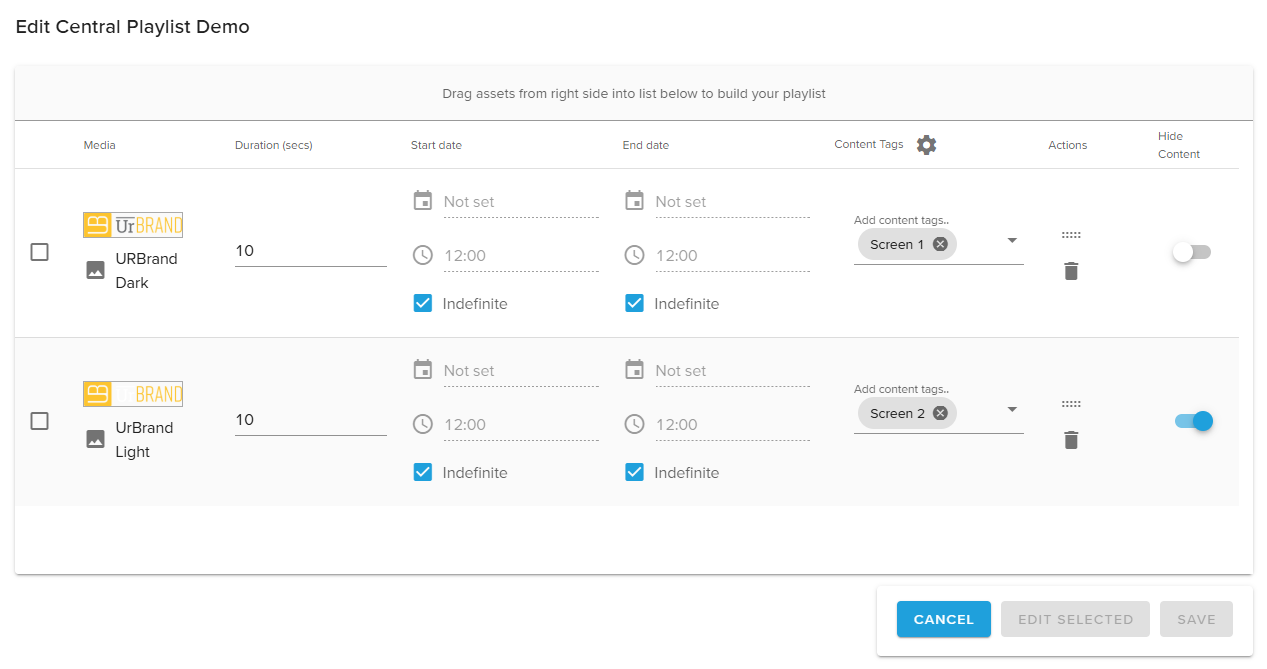Open end time clock for UrBrand Light
Image resolution: width=1267 pixels, height=669 pixels.
[x=634, y=424]
